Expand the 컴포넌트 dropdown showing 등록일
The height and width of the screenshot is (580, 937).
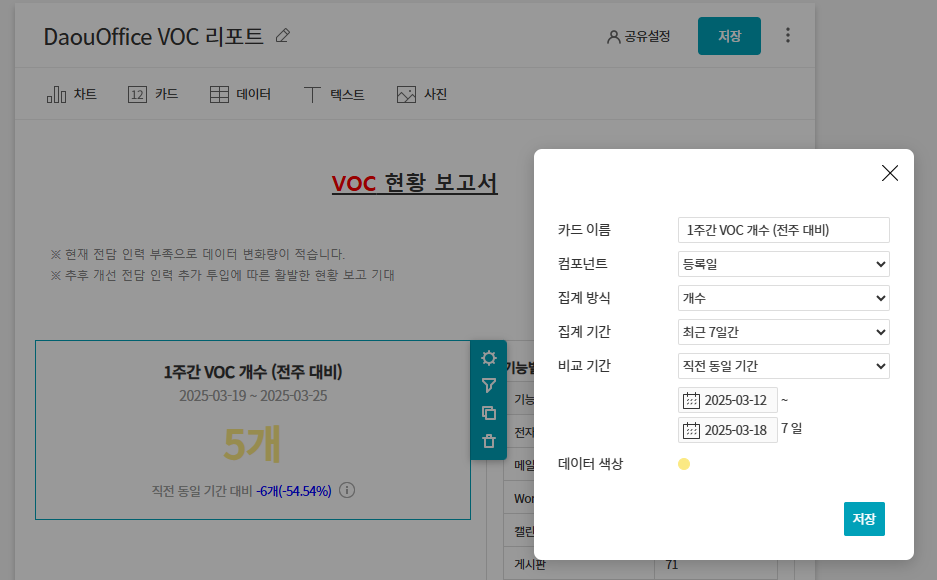coord(783,264)
